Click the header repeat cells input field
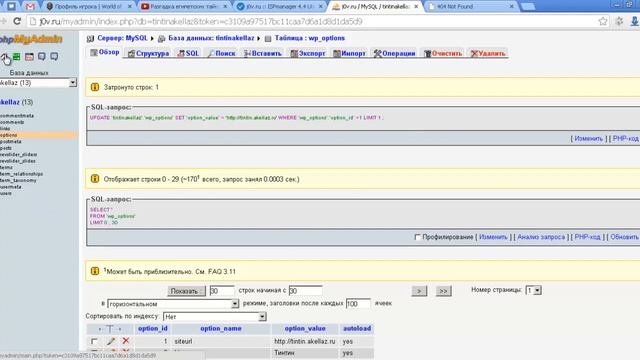 point(358,303)
